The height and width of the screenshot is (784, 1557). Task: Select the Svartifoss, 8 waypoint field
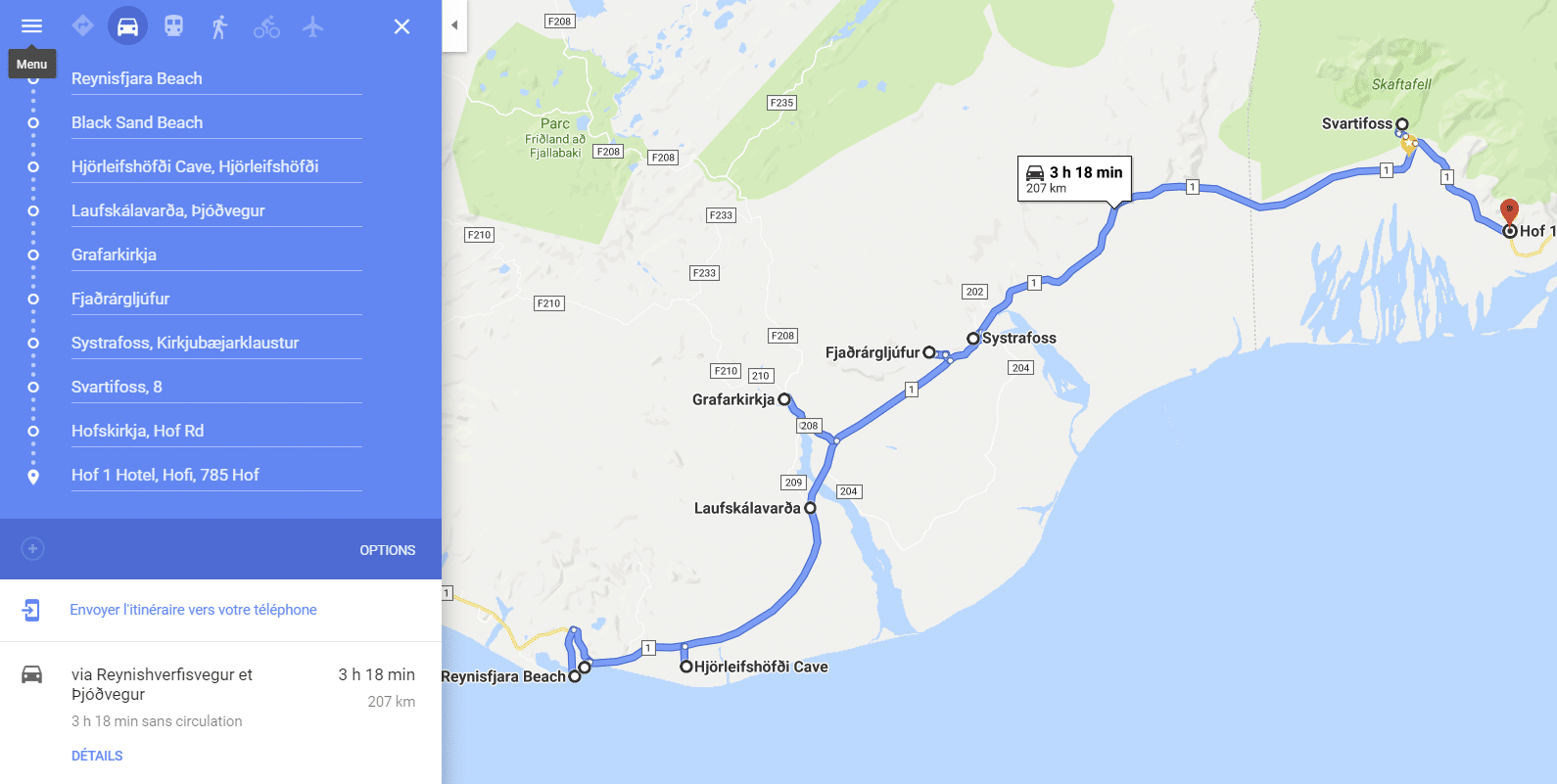[x=216, y=387]
